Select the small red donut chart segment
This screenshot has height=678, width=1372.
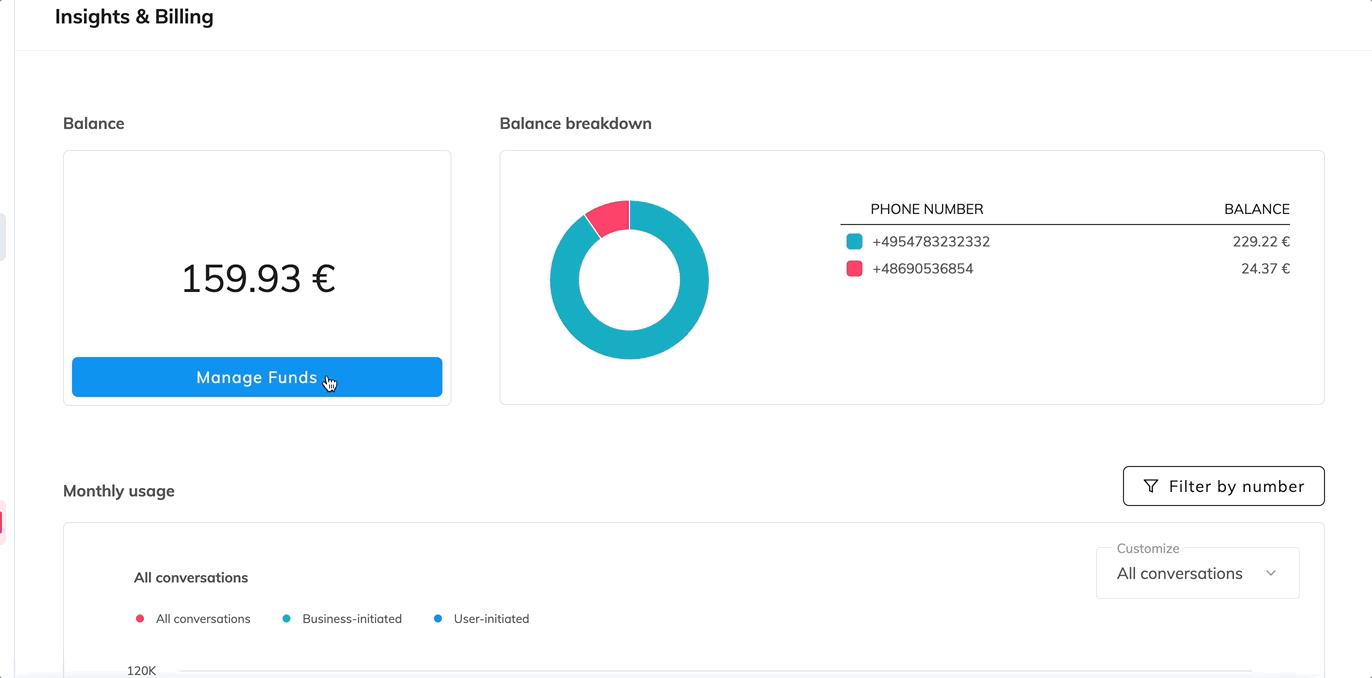point(609,216)
